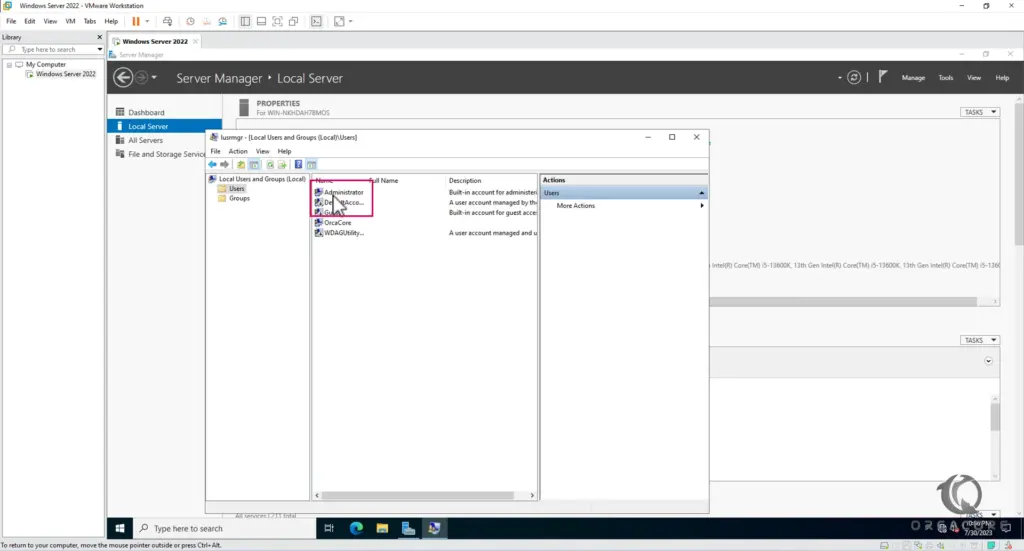This screenshot has height=551, width=1024.
Task: Click the Server Manager back arrow
Action: click(123, 78)
